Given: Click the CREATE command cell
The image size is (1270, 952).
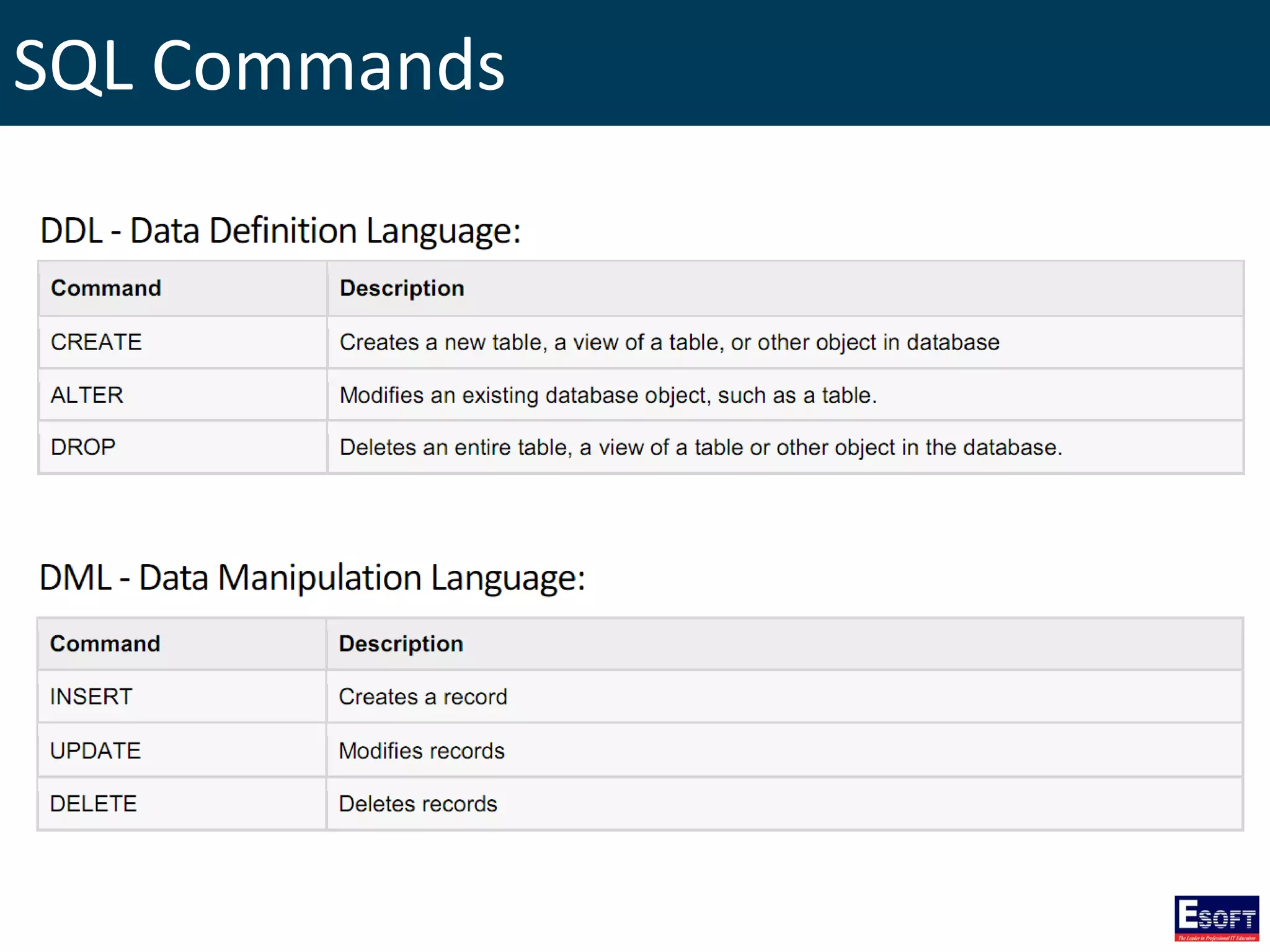Looking at the screenshot, I should [x=97, y=342].
